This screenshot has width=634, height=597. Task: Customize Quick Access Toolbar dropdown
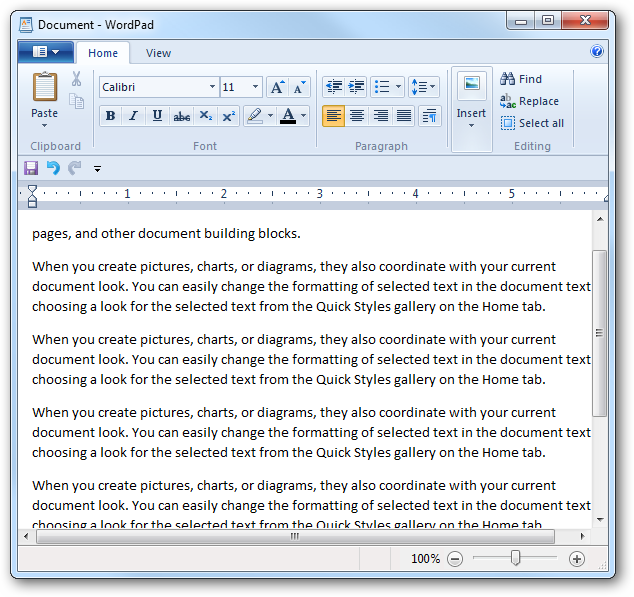point(97,169)
